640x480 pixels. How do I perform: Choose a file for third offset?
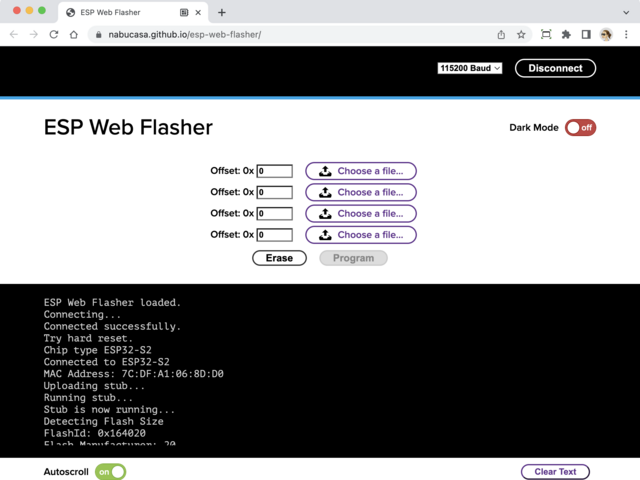coord(361,213)
